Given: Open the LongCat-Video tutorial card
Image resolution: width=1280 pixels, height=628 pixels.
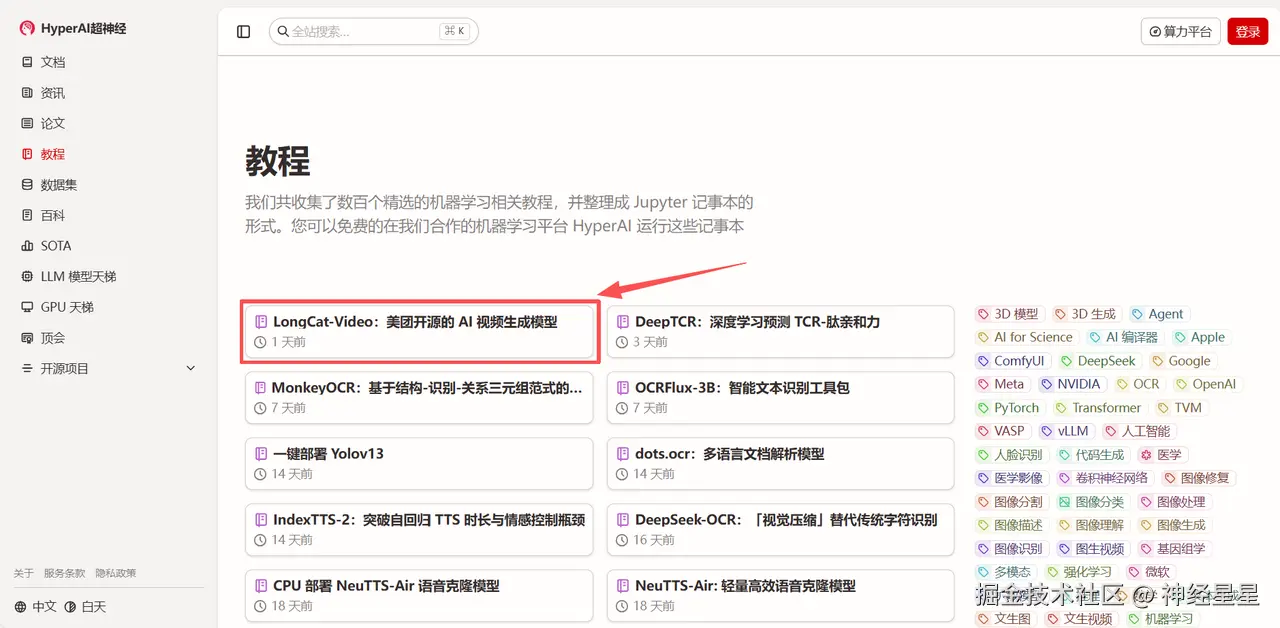Looking at the screenshot, I should 419,331.
